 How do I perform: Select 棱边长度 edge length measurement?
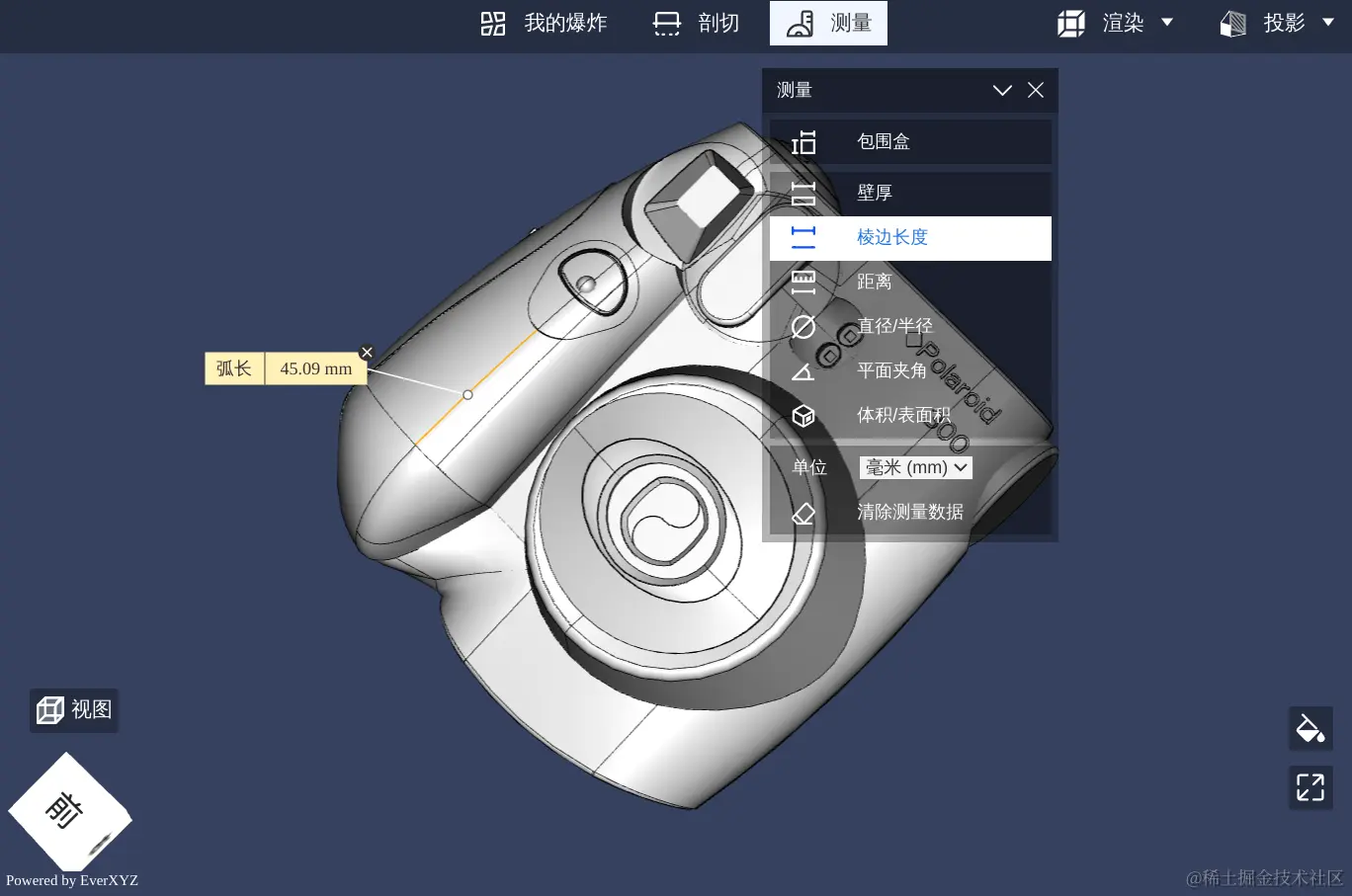[x=910, y=238]
